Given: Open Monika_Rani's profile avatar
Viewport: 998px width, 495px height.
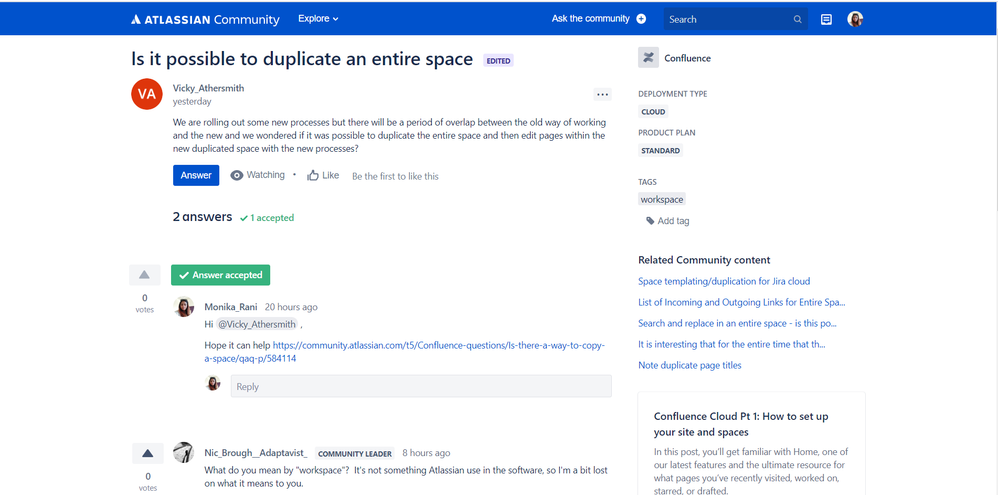Looking at the screenshot, I should click(x=184, y=307).
